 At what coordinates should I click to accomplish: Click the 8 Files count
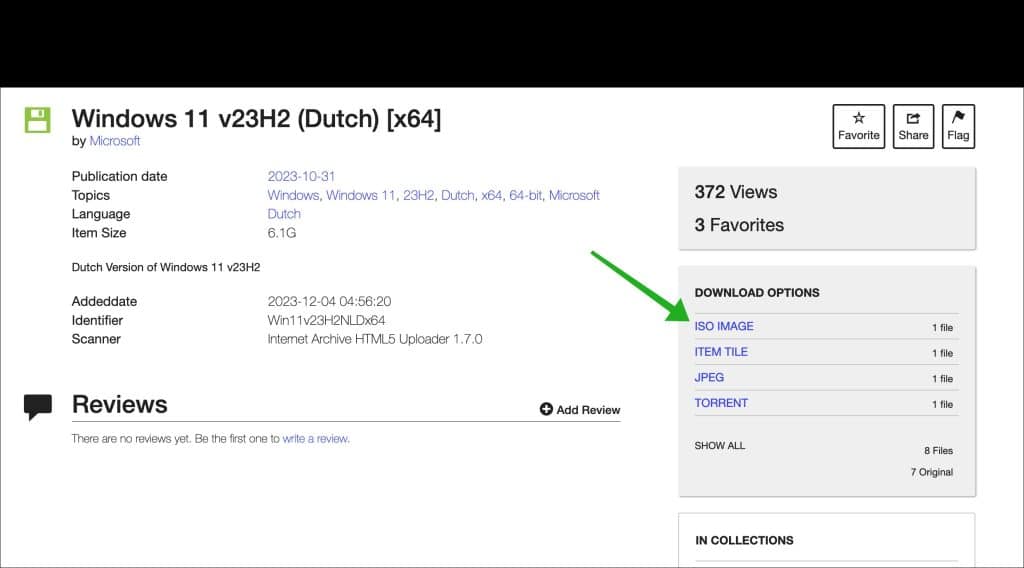[x=938, y=450]
